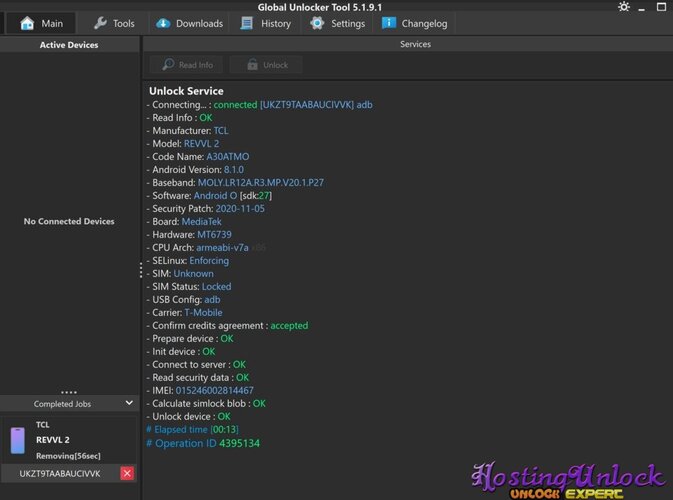This screenshot has width=673, height=500.
Task: Click the Carrier T-Mobile value
Action: tap(203, 312)
